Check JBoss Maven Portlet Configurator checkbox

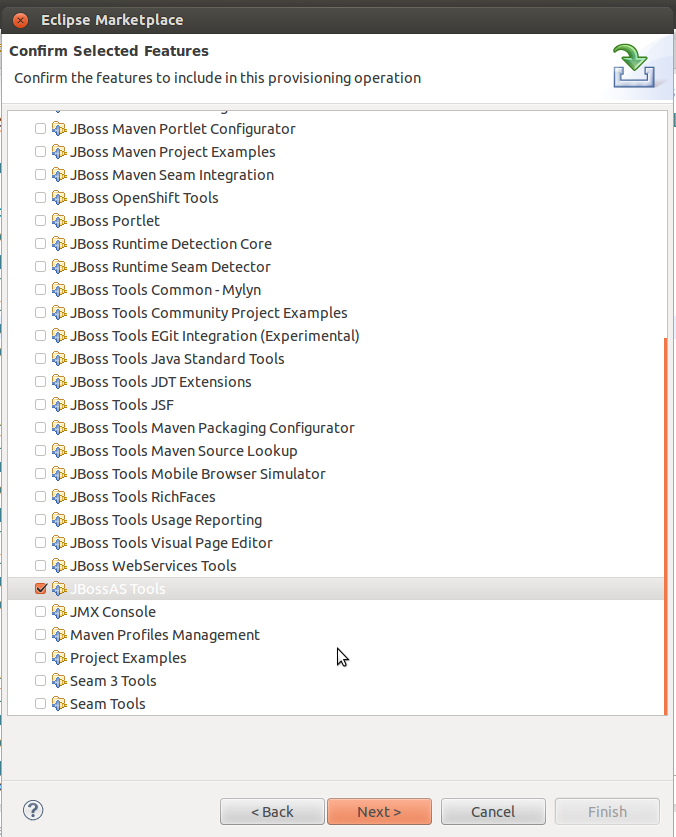point(40,129)
